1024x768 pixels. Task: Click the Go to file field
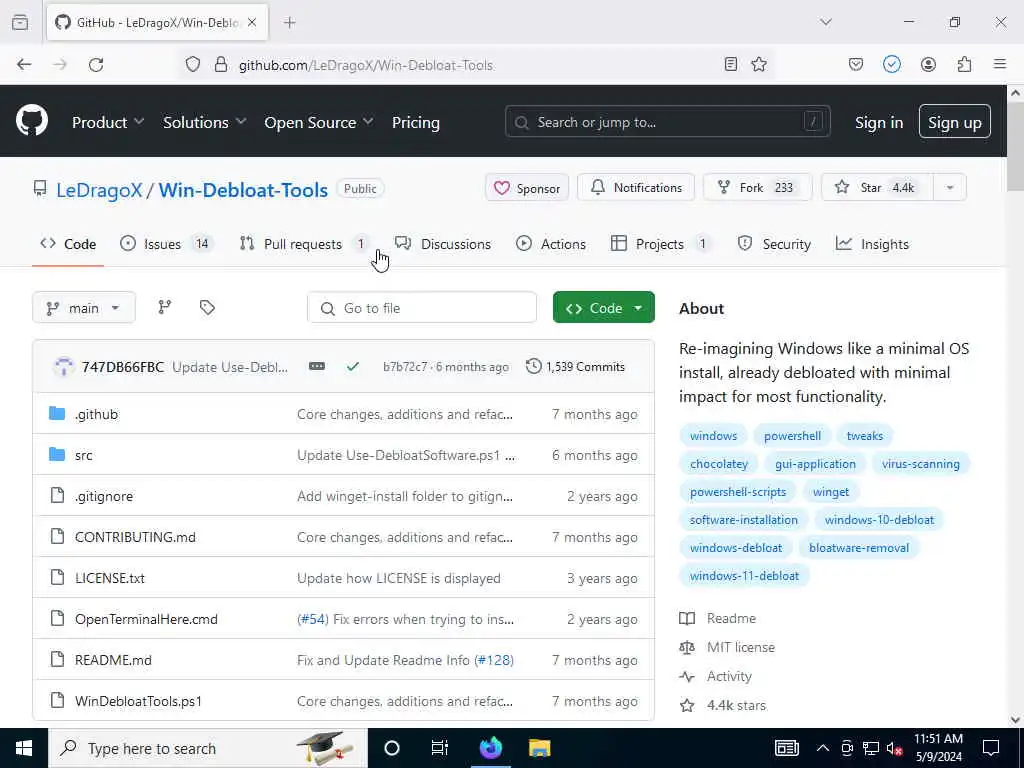422,307
